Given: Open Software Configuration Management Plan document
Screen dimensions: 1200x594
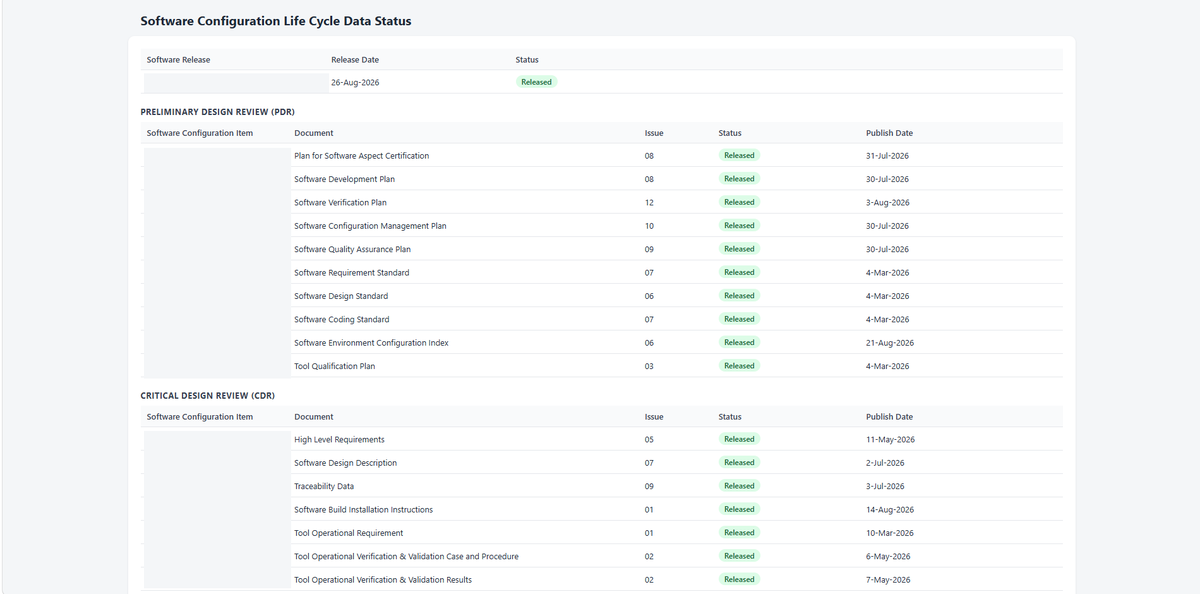Looking at the screenshot, I should pos(370,226).
